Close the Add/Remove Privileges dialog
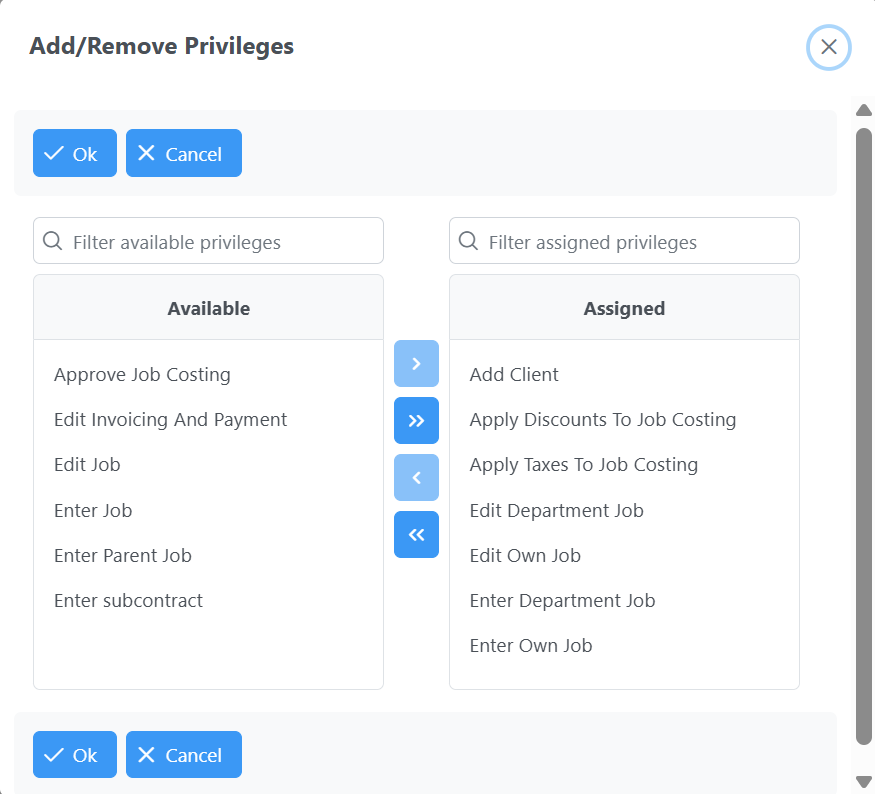875x794 pixels. coord(828,47)
